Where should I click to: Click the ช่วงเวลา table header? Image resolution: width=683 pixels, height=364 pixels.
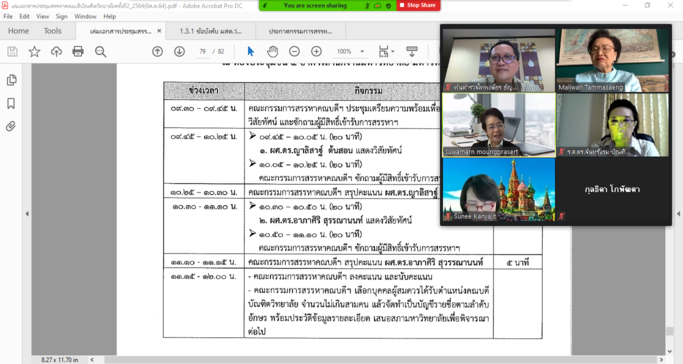pos(204,91)
